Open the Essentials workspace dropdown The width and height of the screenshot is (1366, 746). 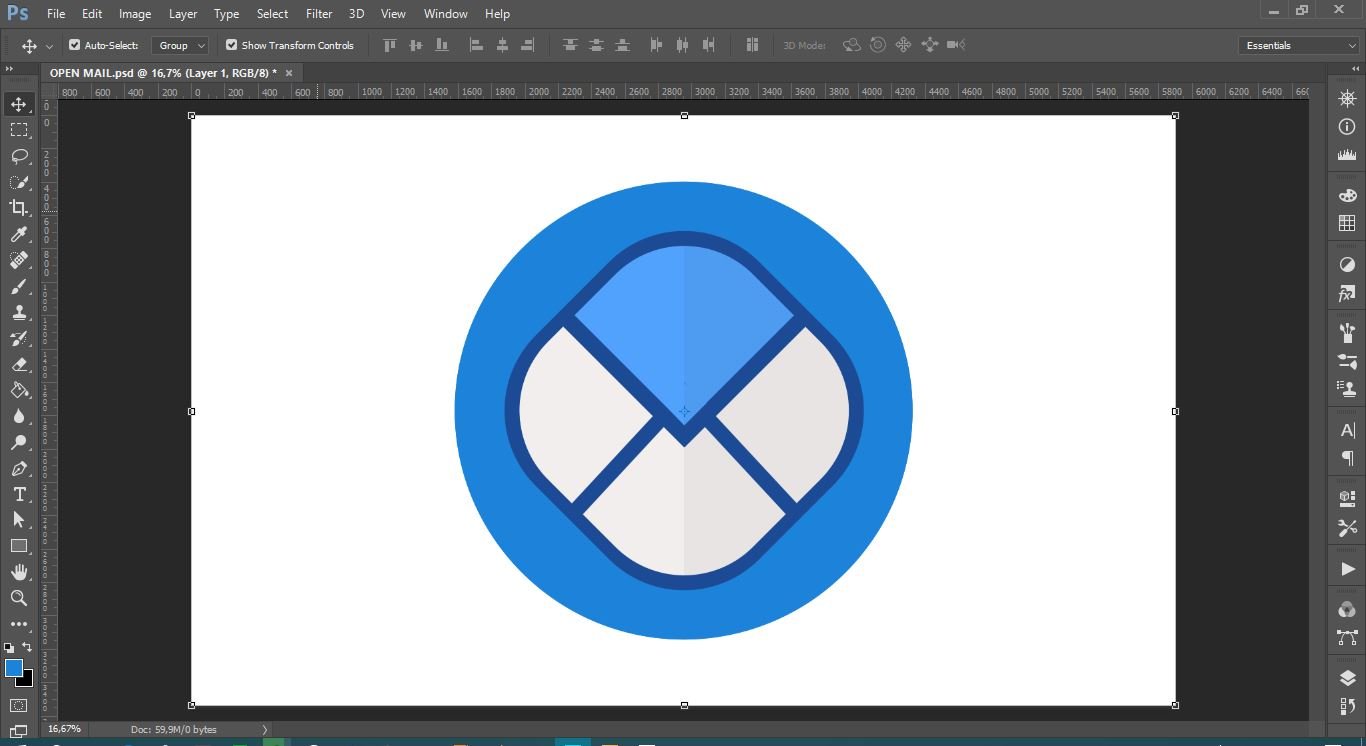1298,45
